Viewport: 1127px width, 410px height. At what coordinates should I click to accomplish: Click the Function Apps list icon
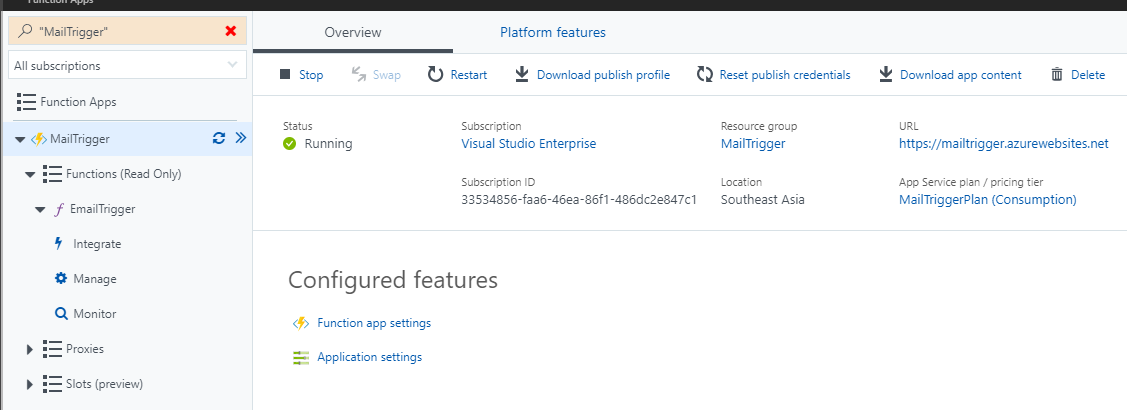26,102
